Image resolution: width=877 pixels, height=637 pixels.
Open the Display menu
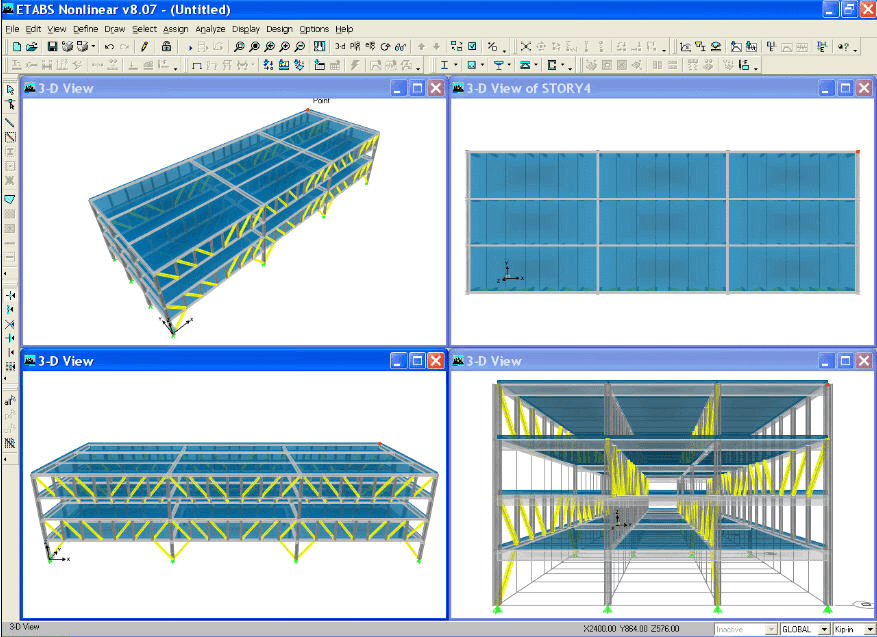(x=246, y=29)
